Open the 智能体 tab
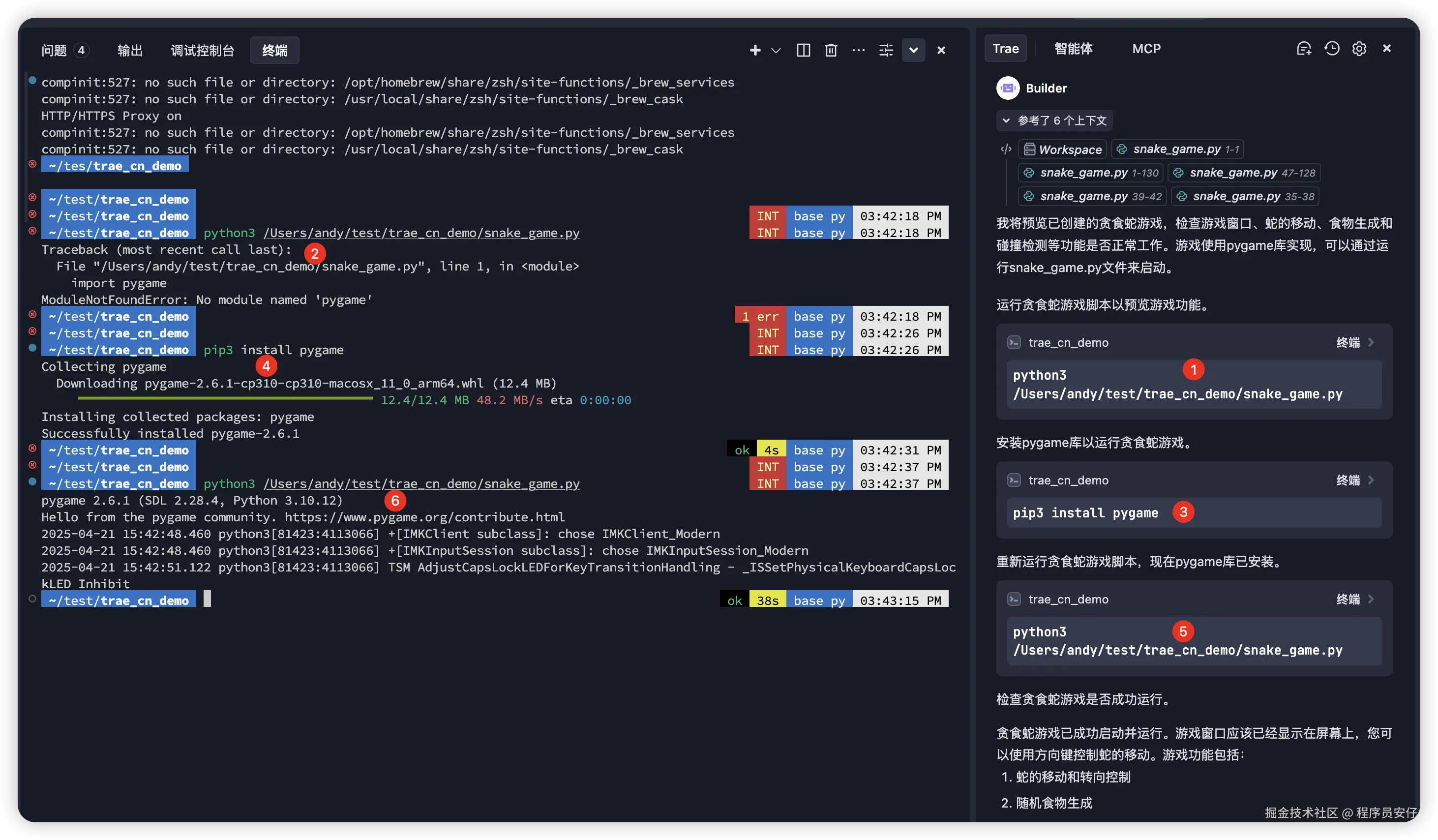Viewport: 1438px width, 840px height. tap(1074, 49)
